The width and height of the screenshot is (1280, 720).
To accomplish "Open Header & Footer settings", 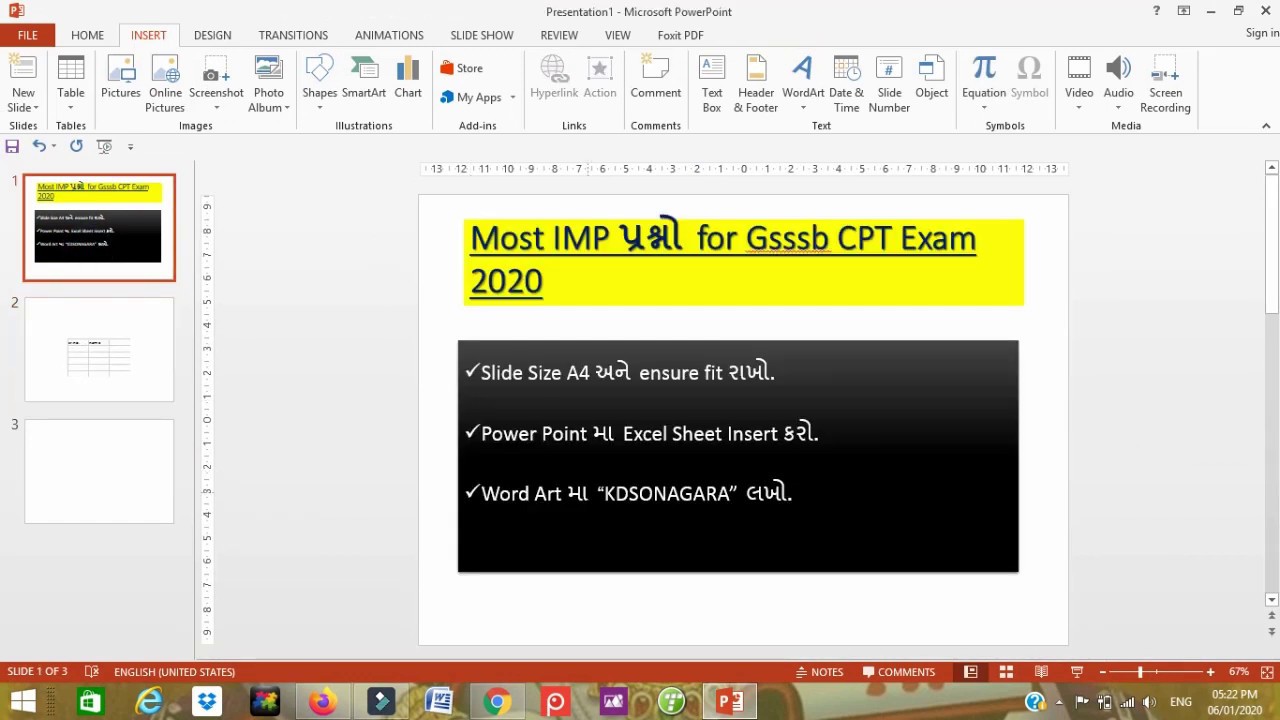I will point(756,84).
